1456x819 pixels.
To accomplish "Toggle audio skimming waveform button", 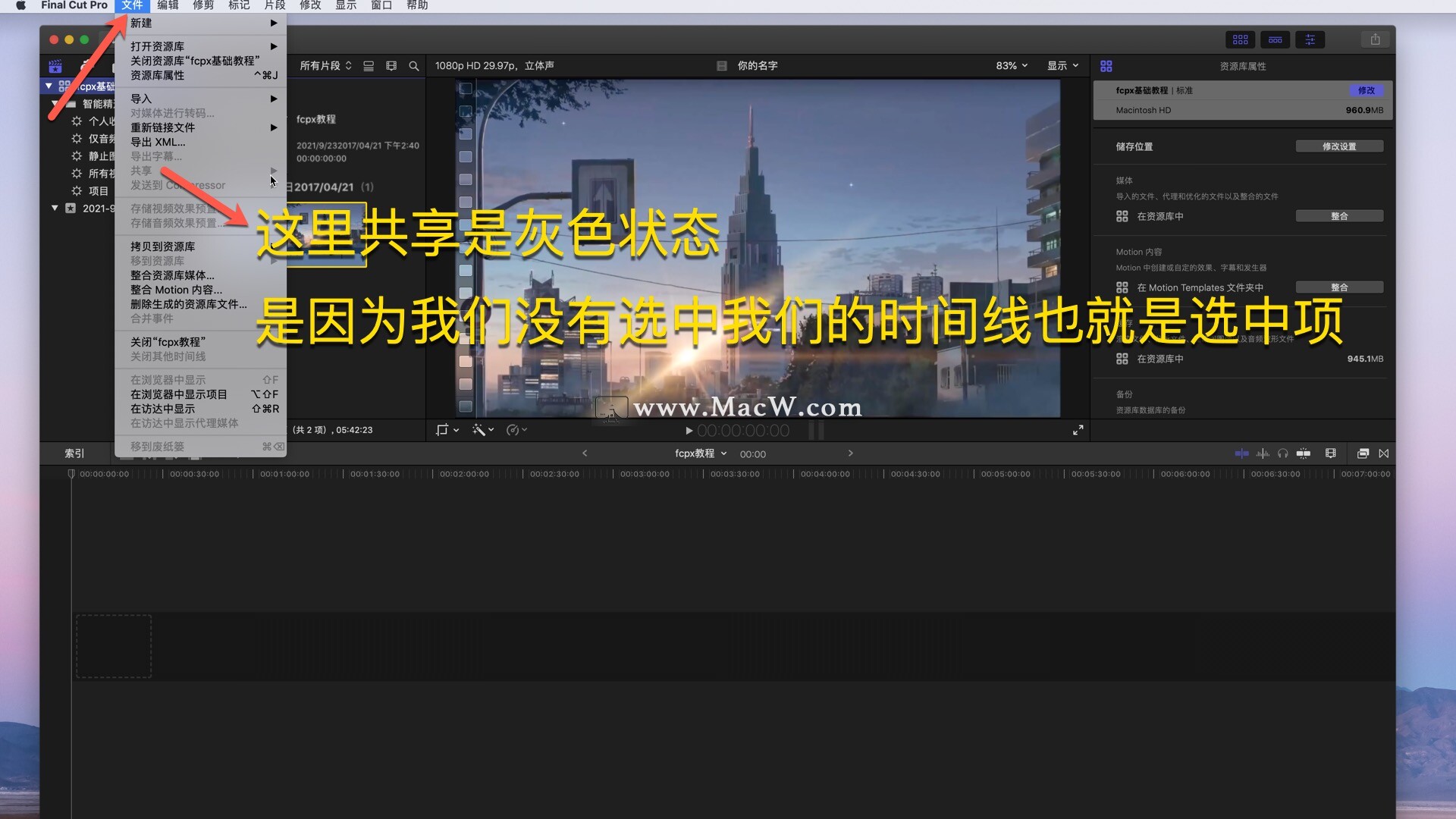I will 1263,453.
